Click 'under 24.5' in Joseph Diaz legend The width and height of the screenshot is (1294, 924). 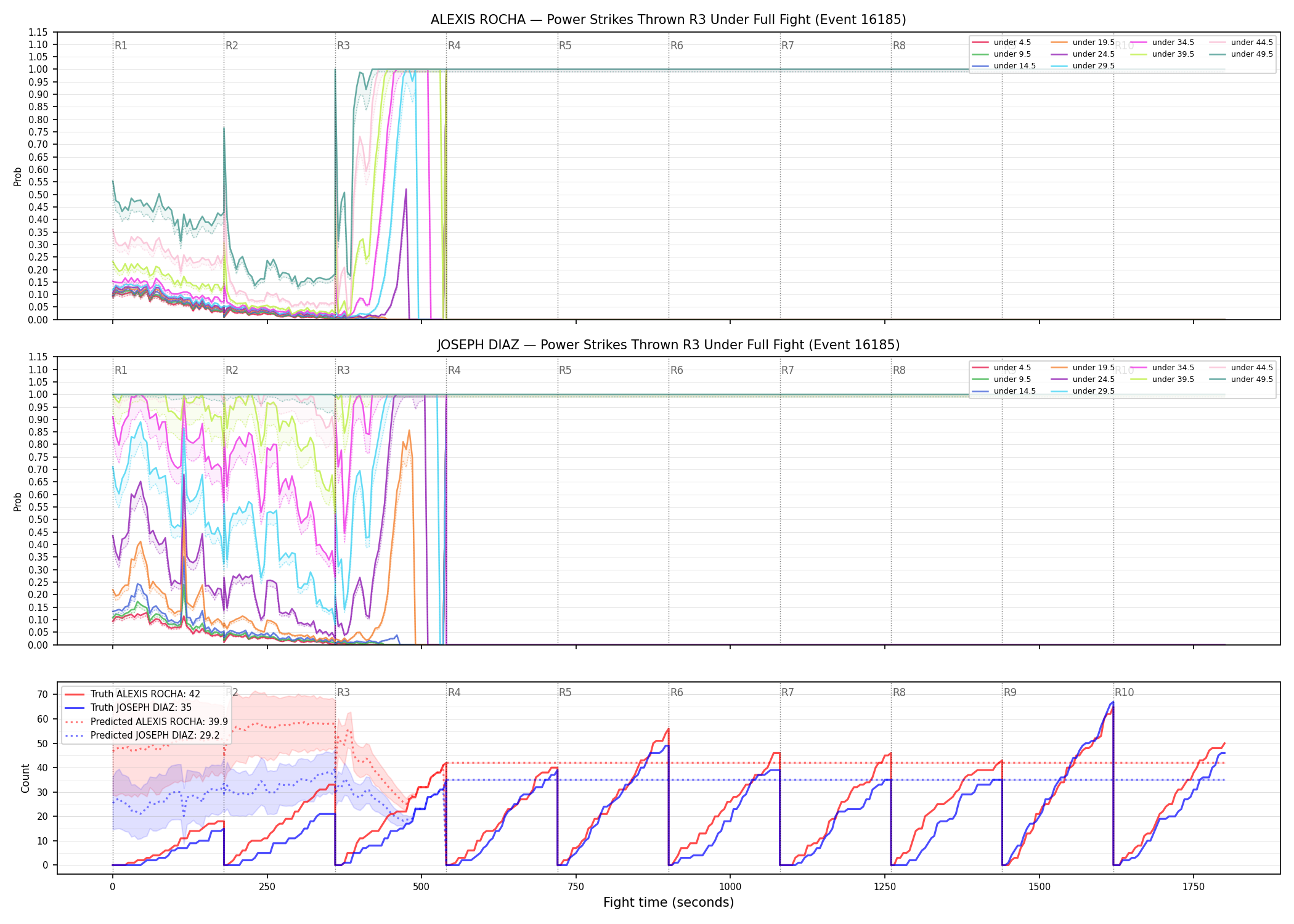[1093, 379]
